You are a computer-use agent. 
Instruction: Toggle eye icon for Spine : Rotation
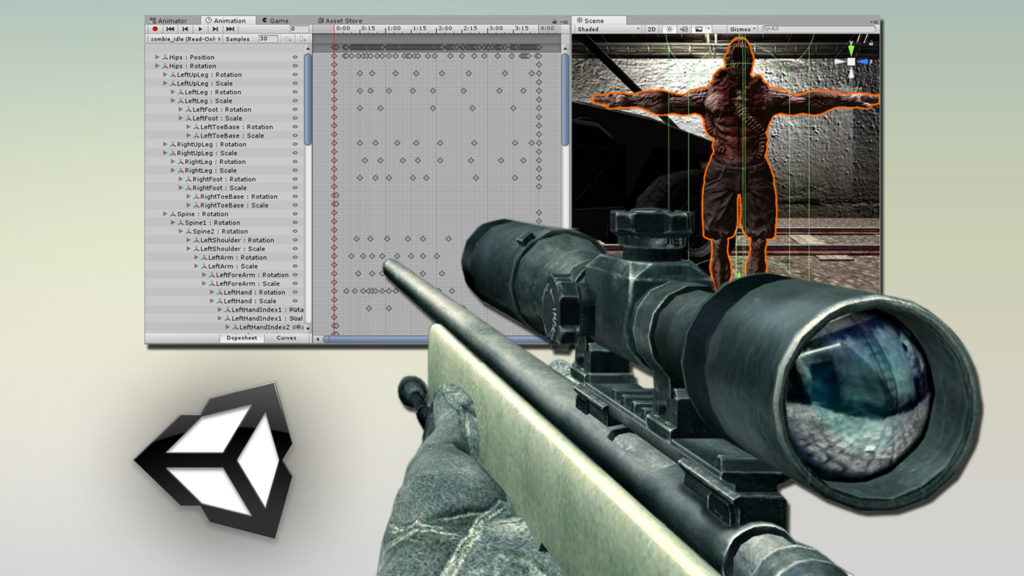[x=295, y=214]
